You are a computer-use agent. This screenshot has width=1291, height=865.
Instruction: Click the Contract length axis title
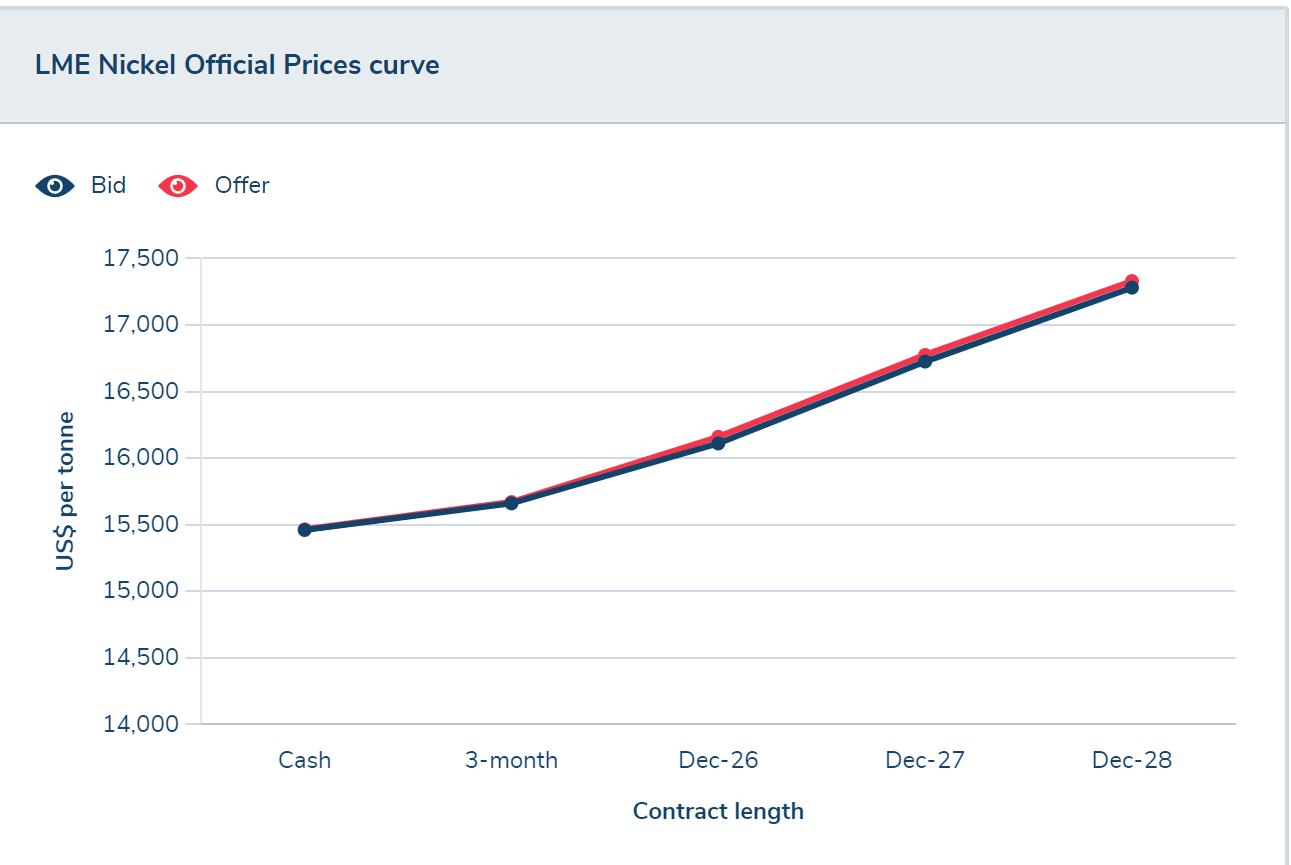(718, 811)
